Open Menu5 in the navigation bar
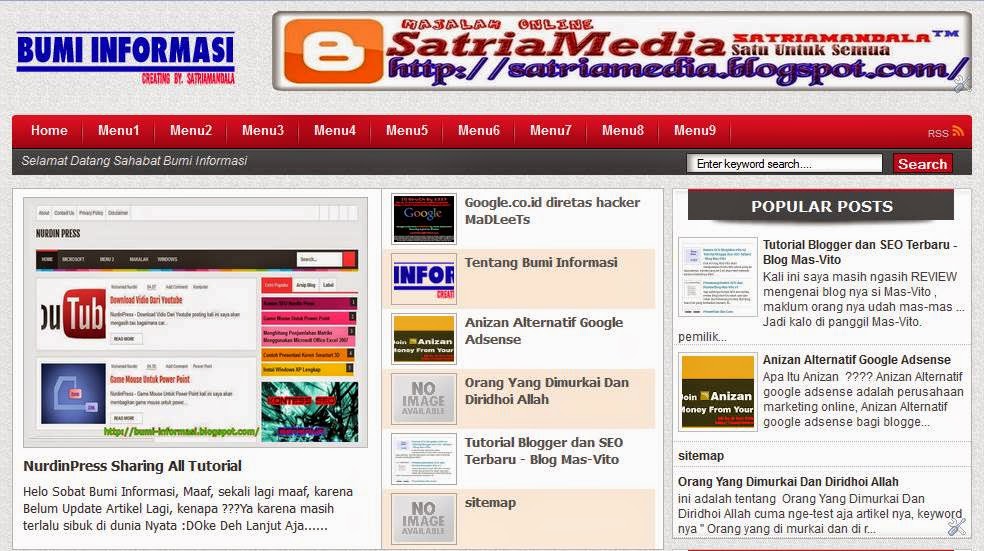Viewport: 984px width, 551px height. (407, 131)
